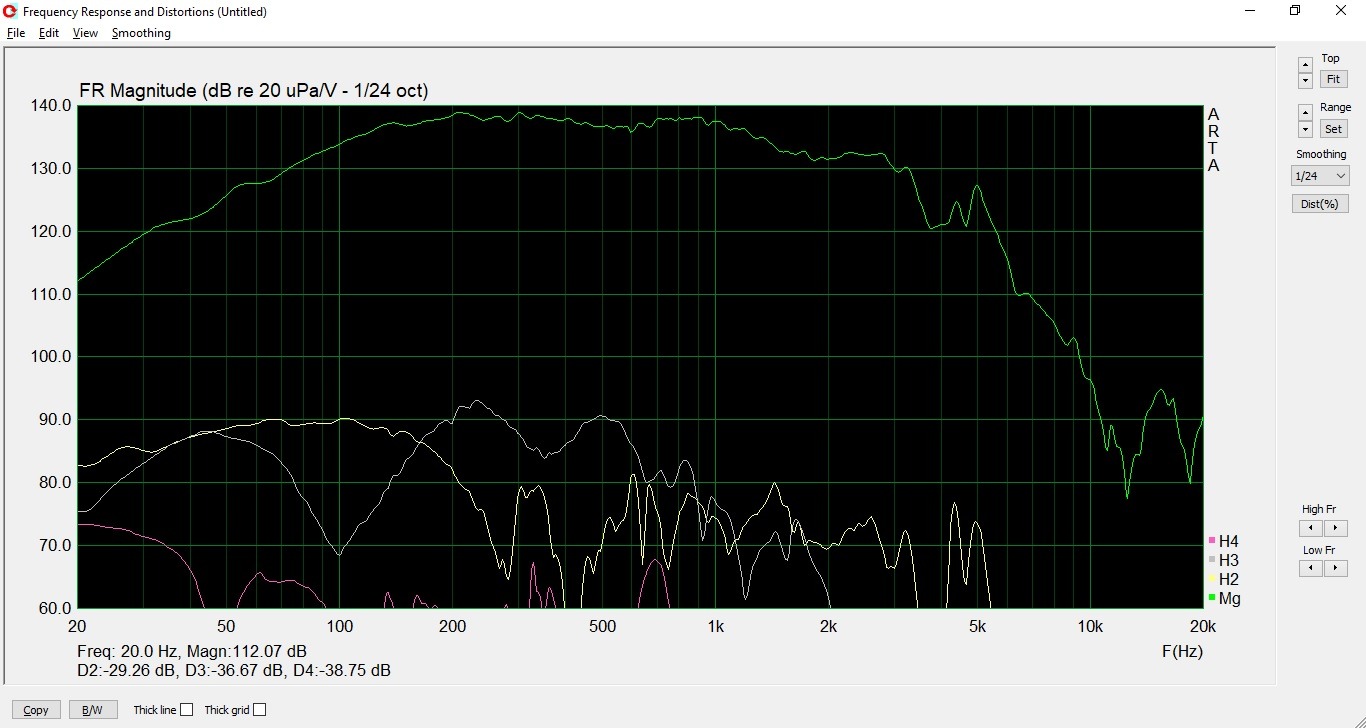Click the Set range button
This screenshot has width=1366, height=728.
(1333, 129)
